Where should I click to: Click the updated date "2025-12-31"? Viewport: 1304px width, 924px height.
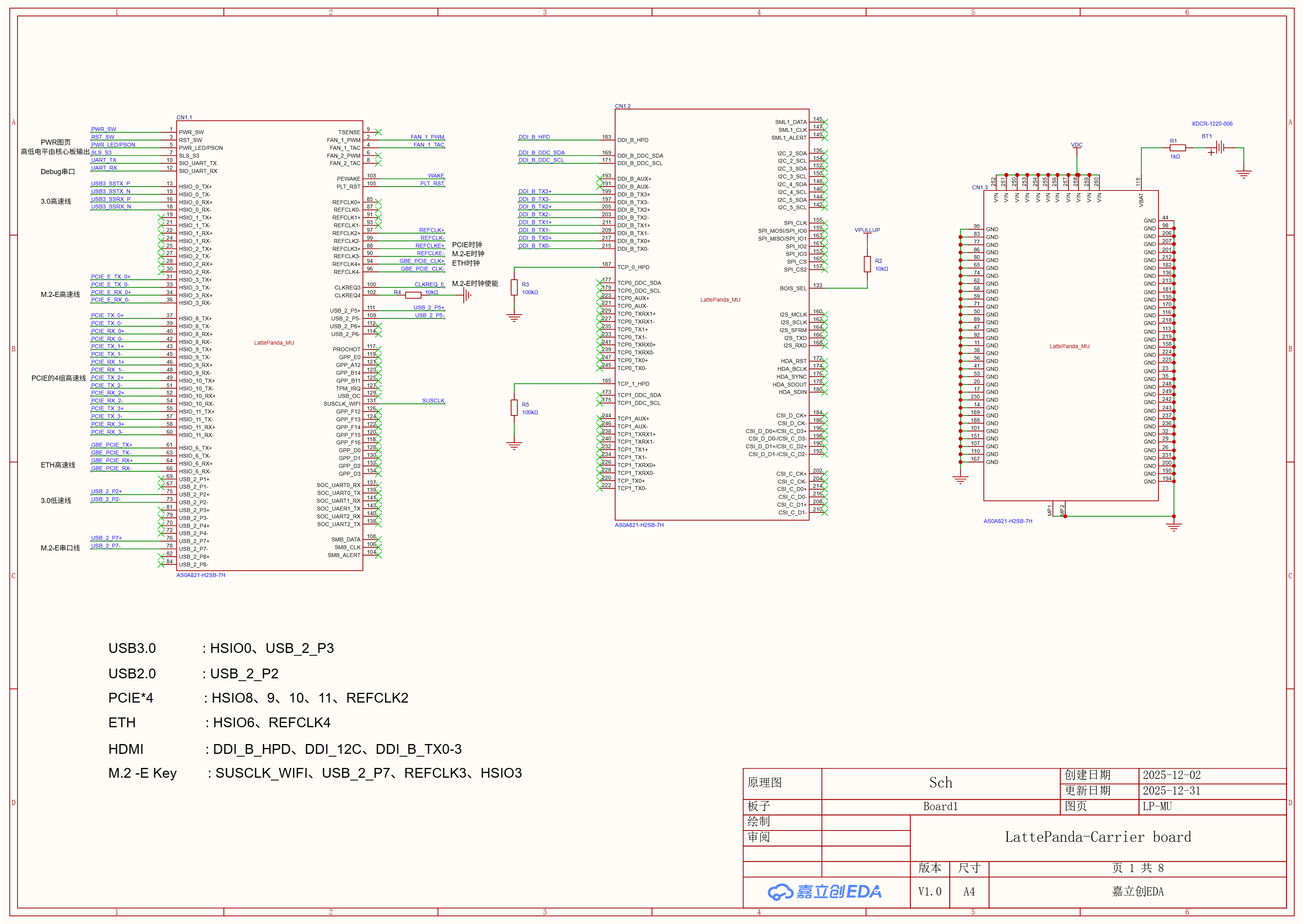pos(1171,791)
